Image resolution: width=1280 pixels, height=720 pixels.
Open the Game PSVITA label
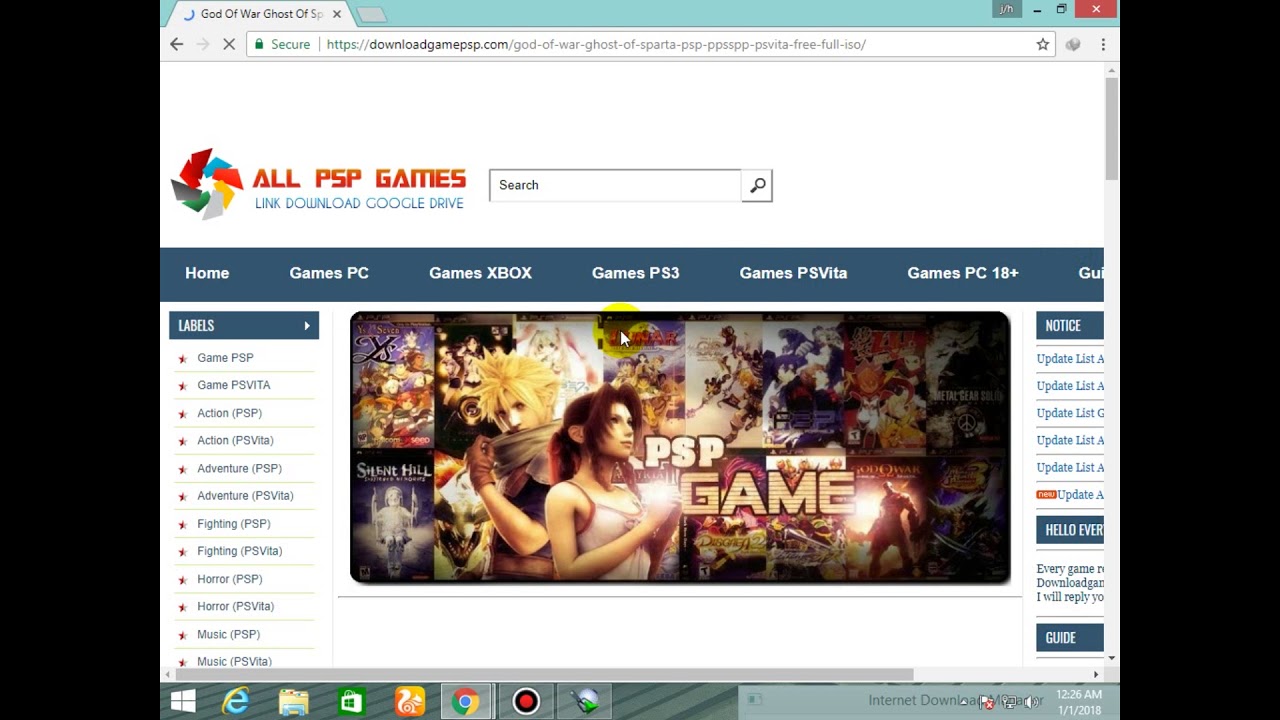[233, 385]
